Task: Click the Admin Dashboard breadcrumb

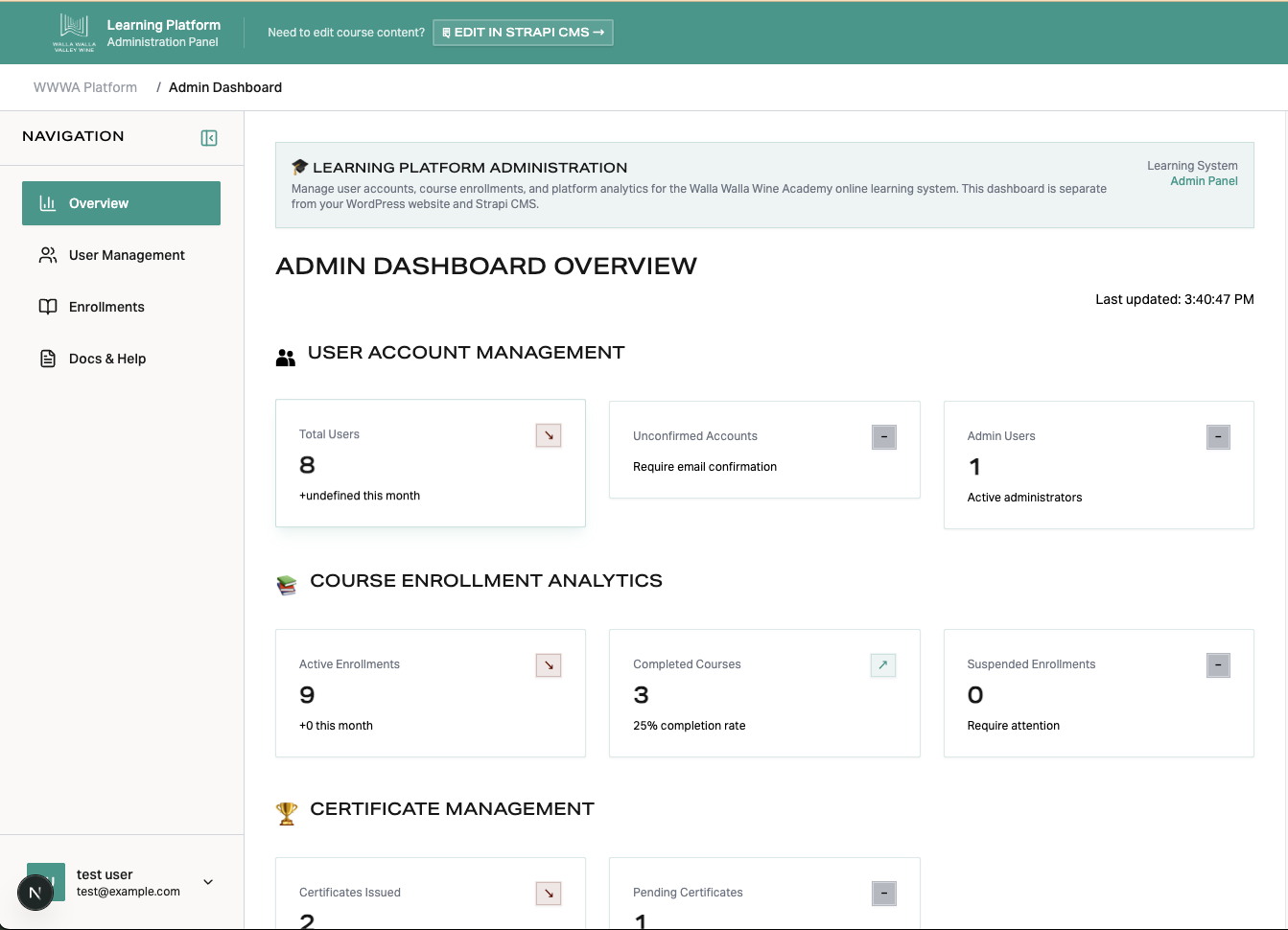Action: 225,87
